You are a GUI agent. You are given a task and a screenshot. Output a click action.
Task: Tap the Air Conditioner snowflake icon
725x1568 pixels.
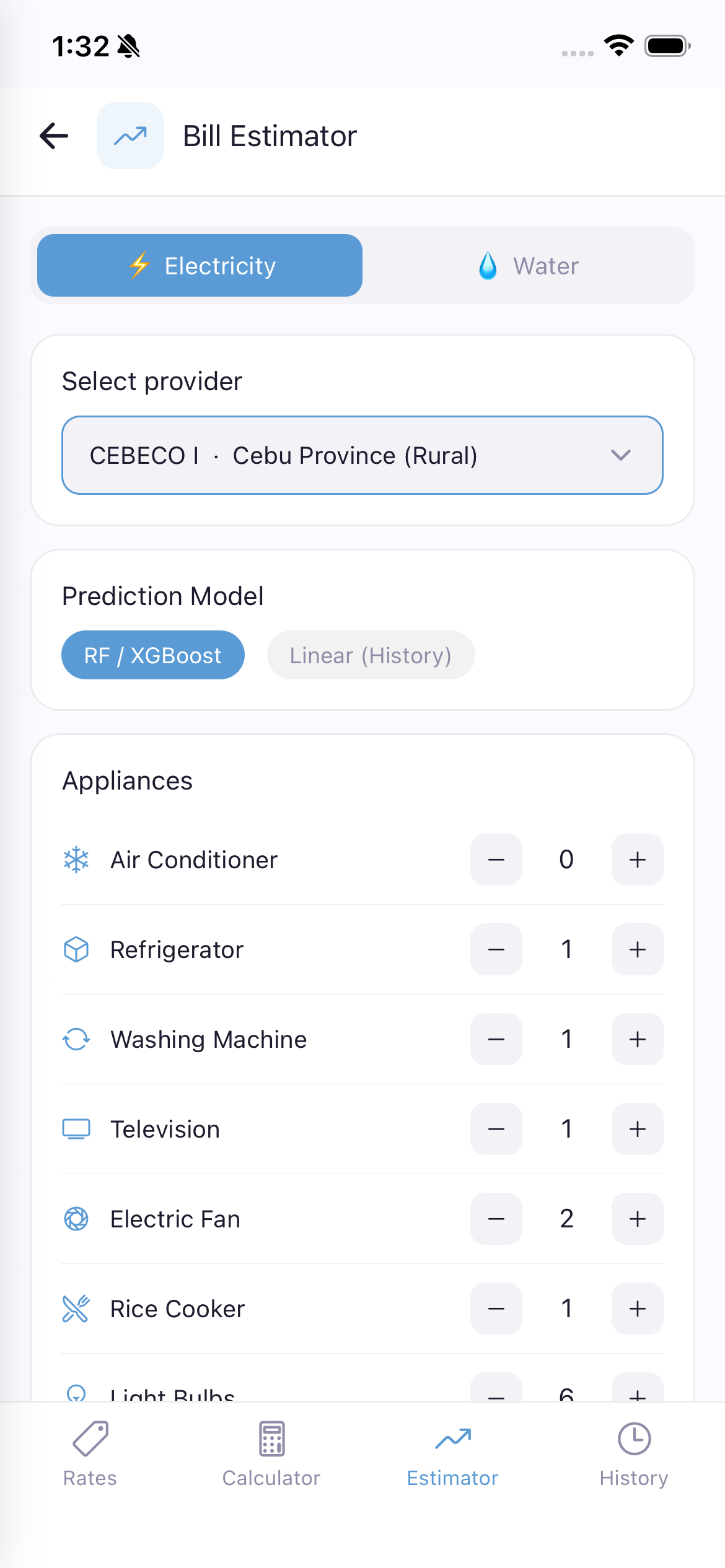pos(76,860)
